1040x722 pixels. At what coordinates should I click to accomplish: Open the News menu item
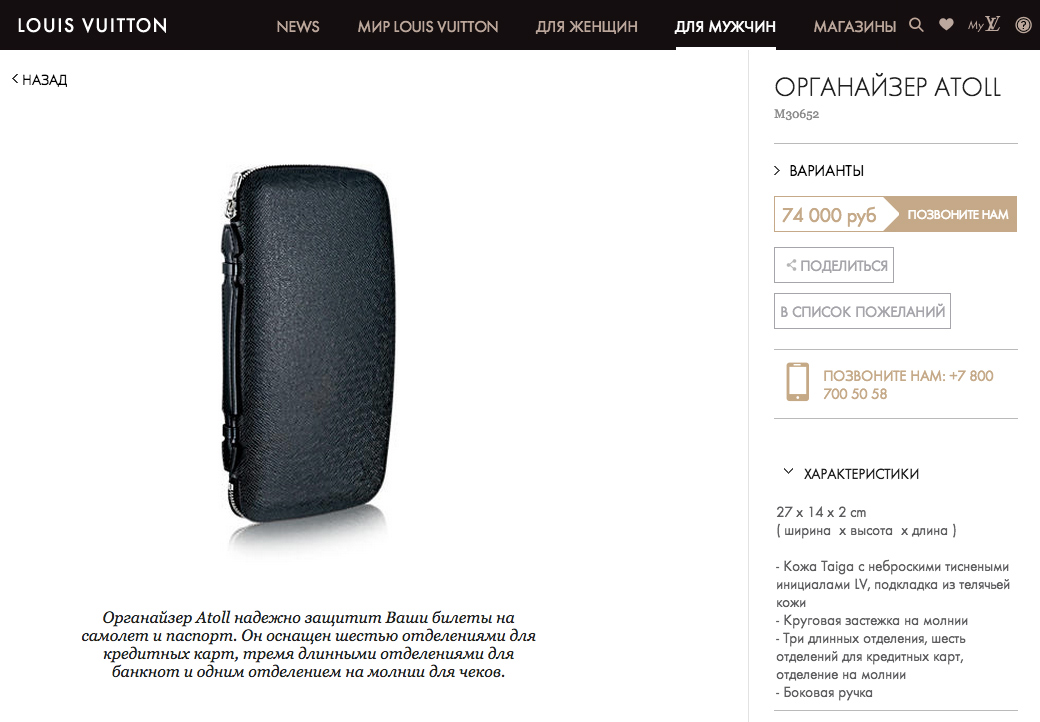click(x=298, y=27)
